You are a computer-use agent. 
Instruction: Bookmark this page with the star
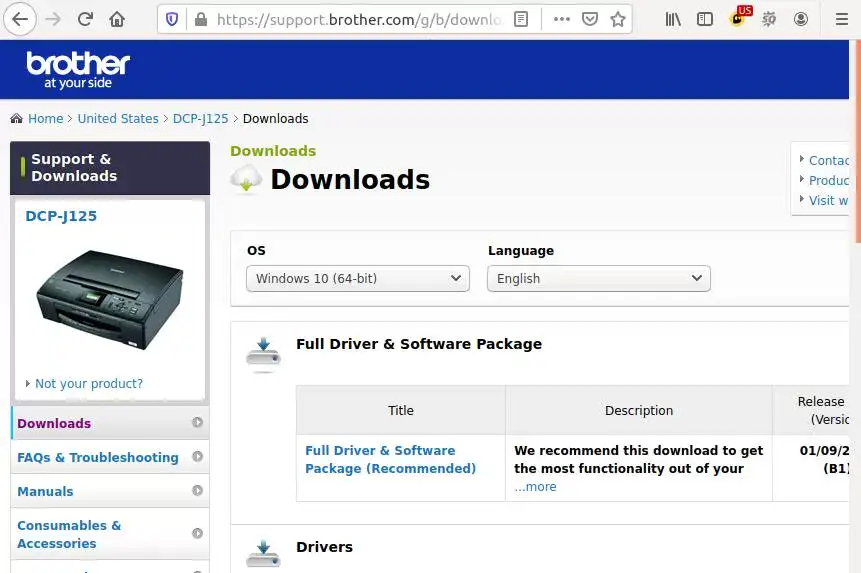pyautogui.click(x=618, y=20)
